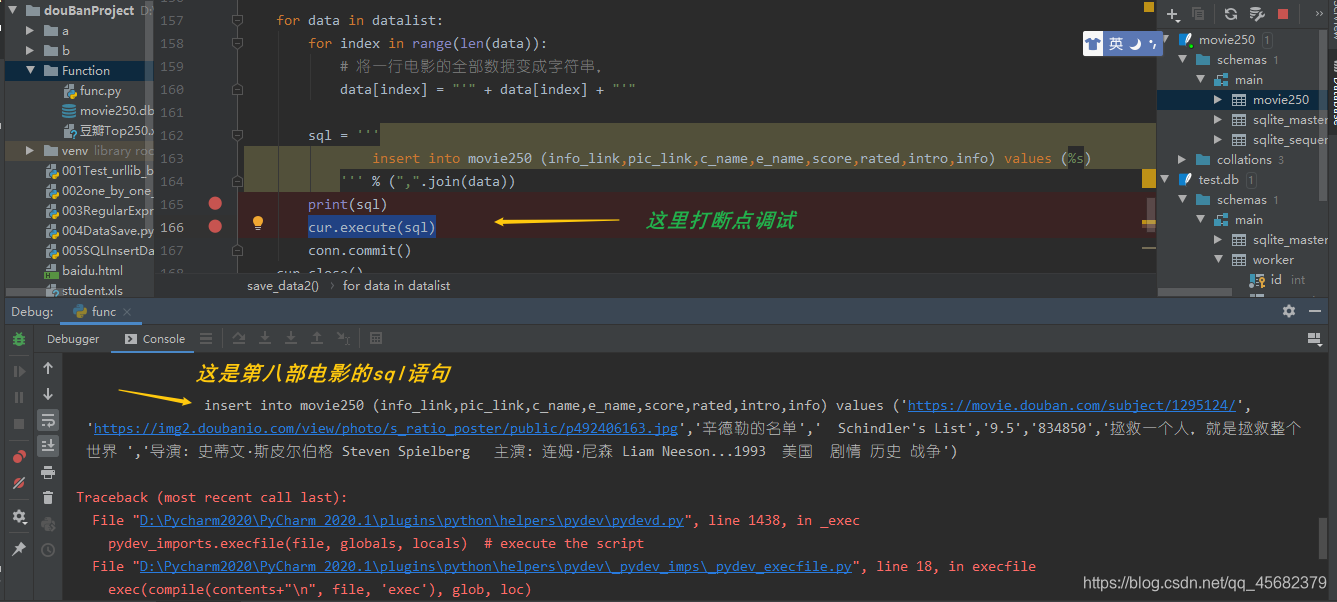The image size is (1337, 602).
Task: Stop the debug session square icon
Action: pos(19,424)
